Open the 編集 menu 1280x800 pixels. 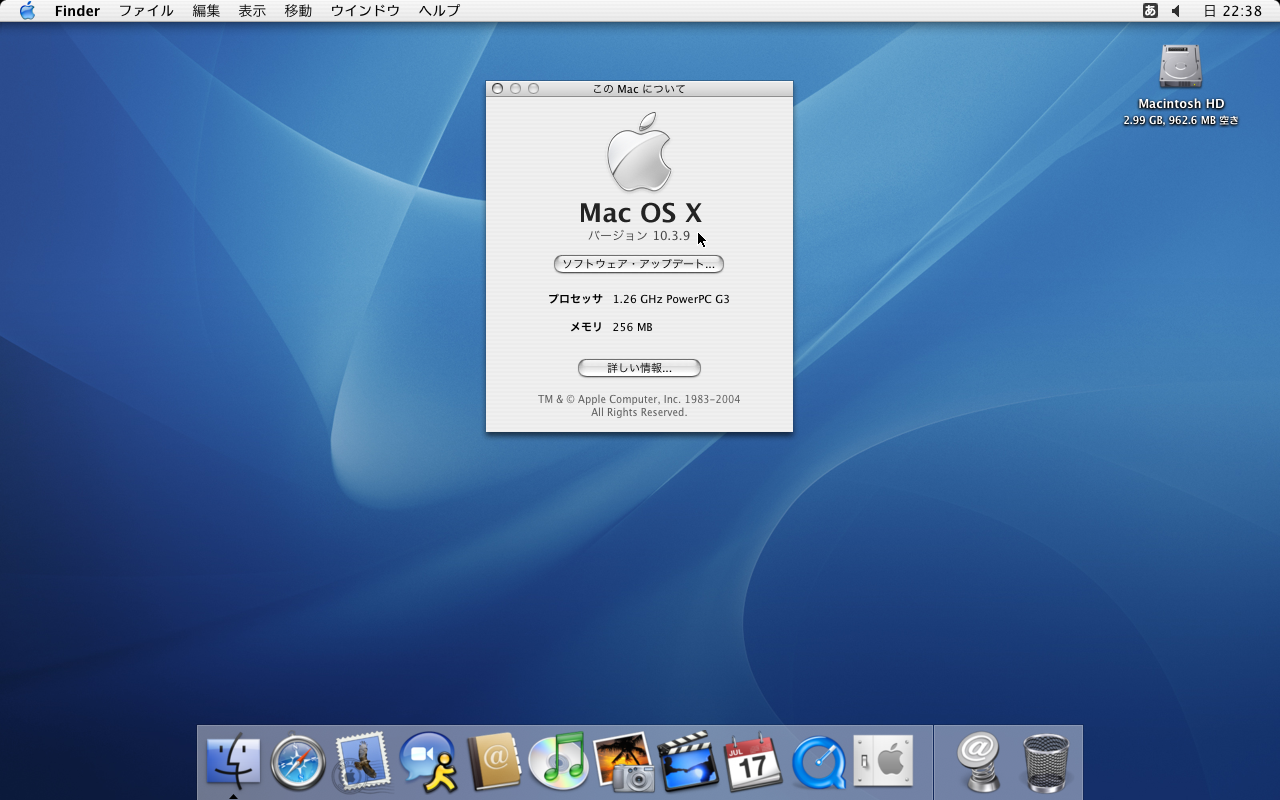[206, 11]
